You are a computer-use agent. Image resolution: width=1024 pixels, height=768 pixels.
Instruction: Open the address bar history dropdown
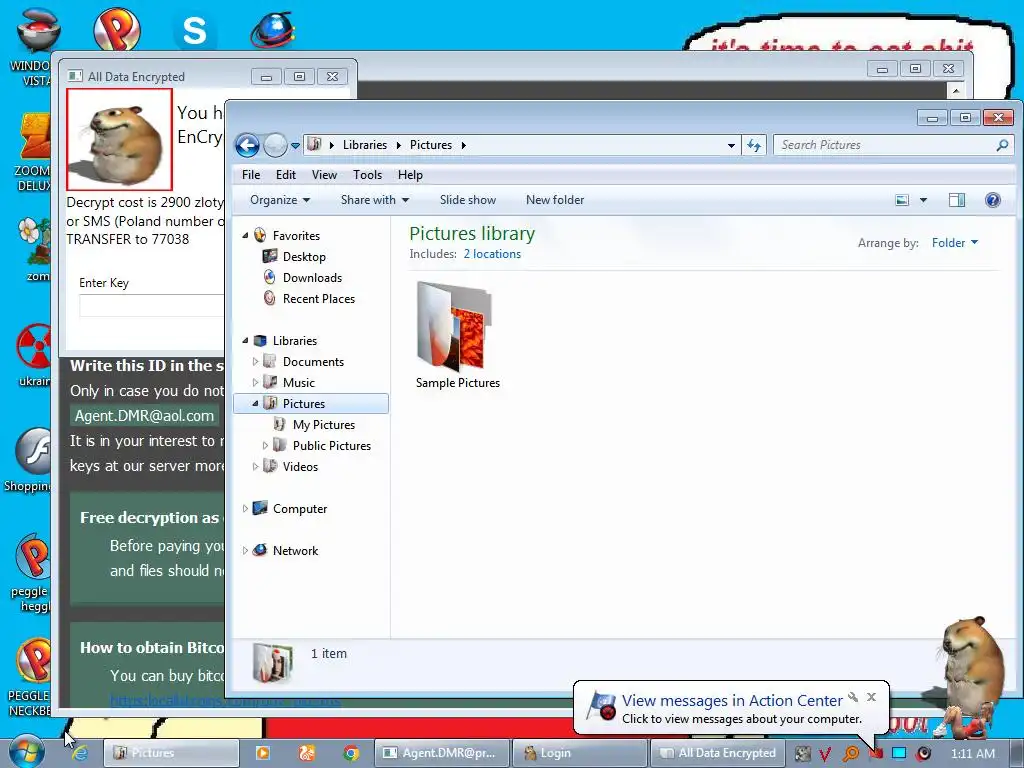coord(731,145)
